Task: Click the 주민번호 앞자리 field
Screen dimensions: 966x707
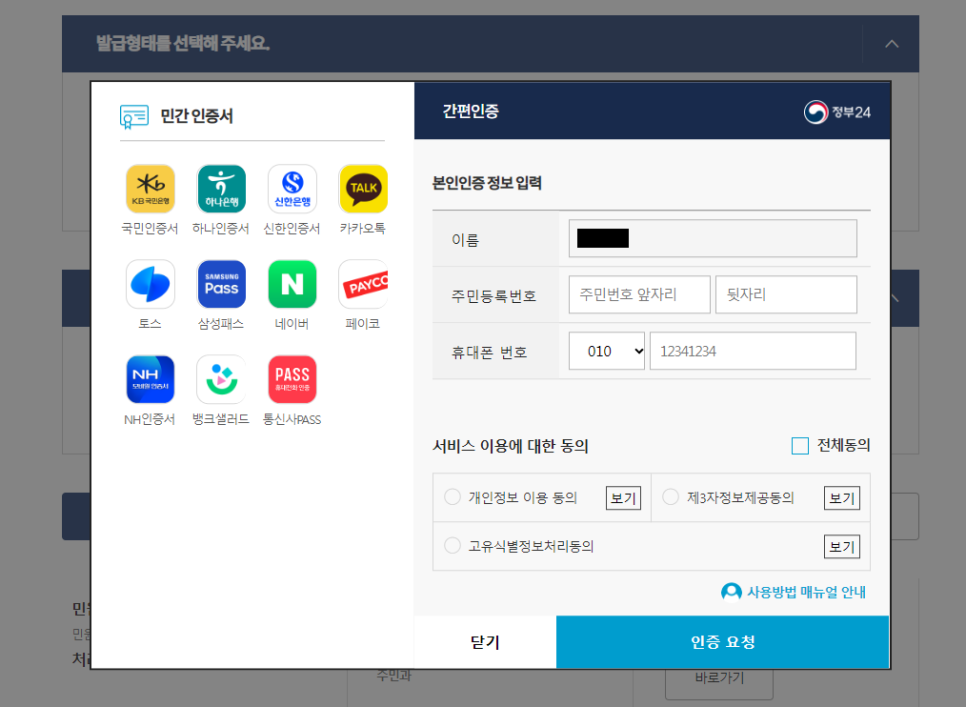Action: click(639, 294)
